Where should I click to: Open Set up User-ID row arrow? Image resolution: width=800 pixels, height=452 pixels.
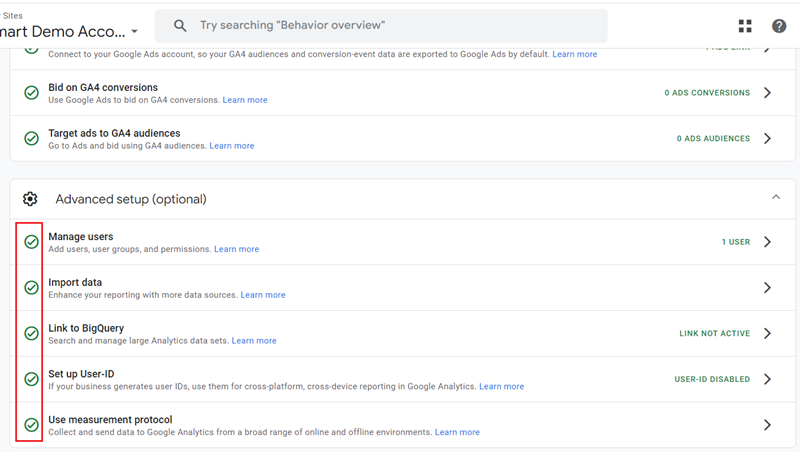[x=767, y=379]
